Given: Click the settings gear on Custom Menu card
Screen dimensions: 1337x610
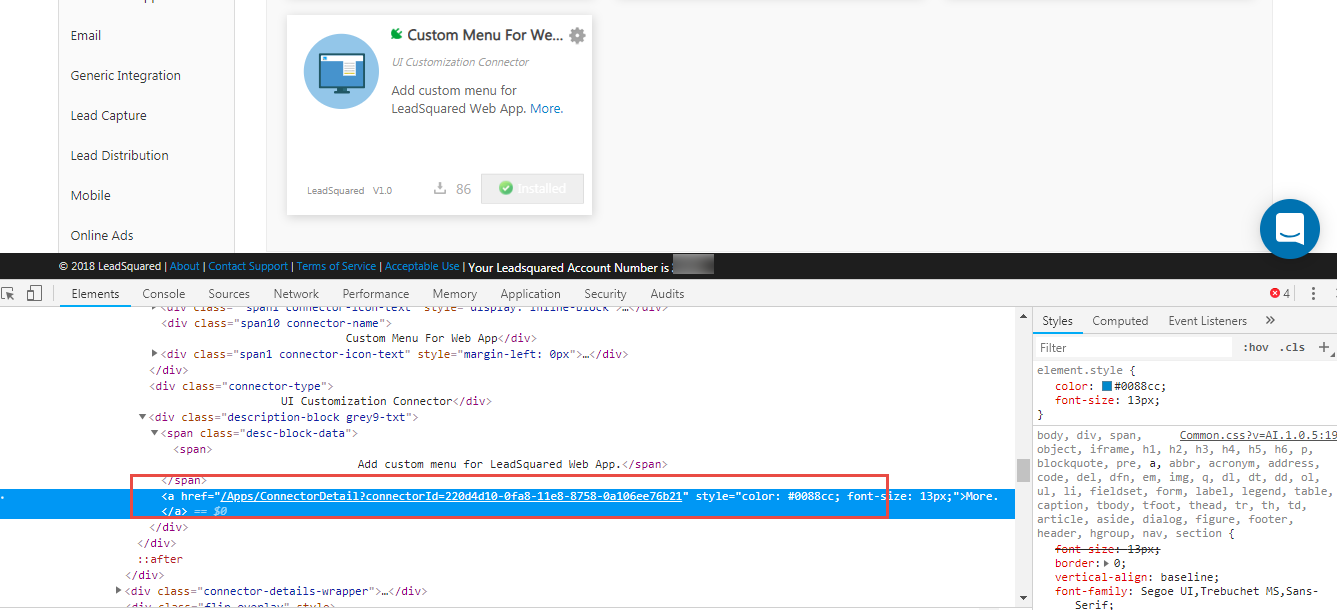Looking at the screenshot, I should (x=577, y=36).
